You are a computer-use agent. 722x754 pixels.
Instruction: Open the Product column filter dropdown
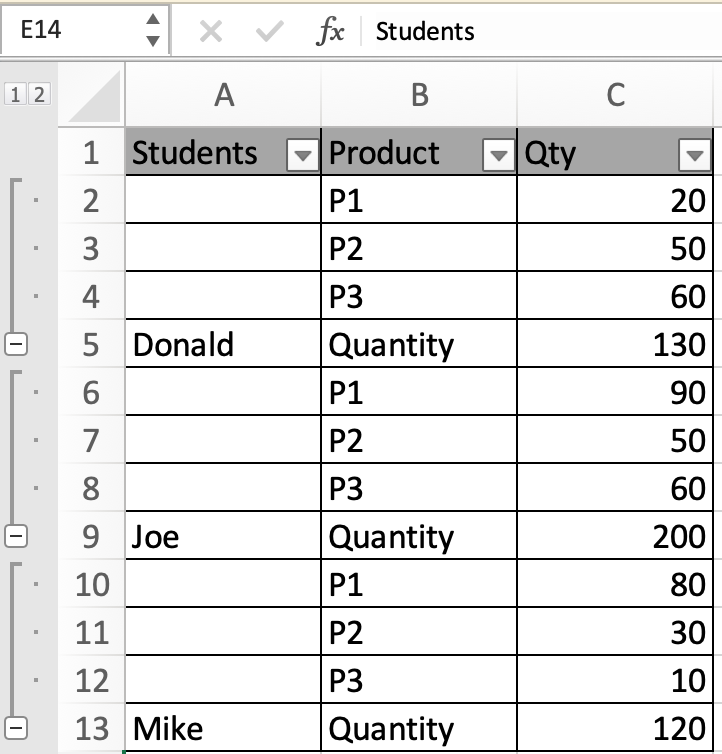pos(498,155)
